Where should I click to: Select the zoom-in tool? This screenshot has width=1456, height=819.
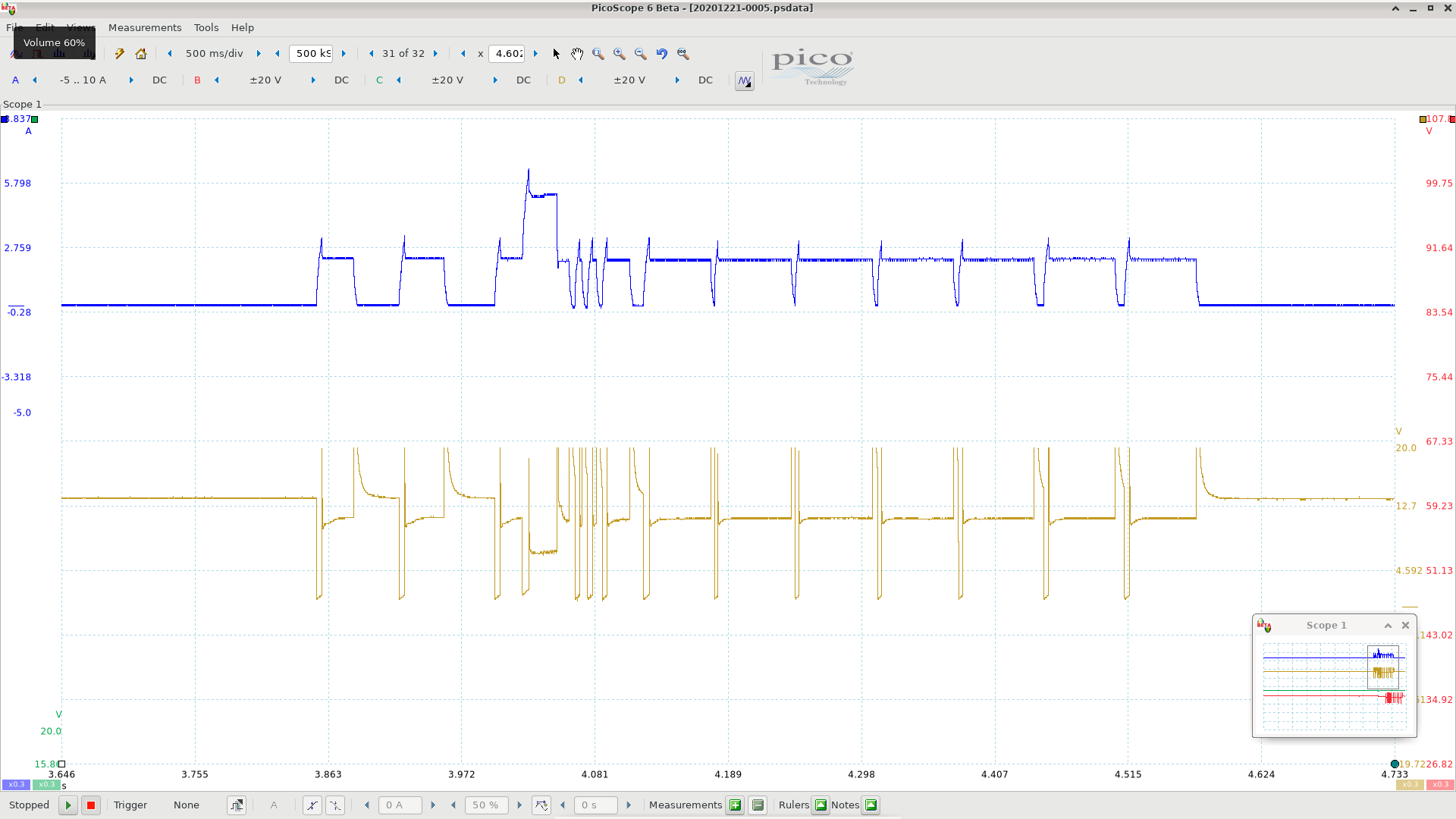click(x=620, y=54)
